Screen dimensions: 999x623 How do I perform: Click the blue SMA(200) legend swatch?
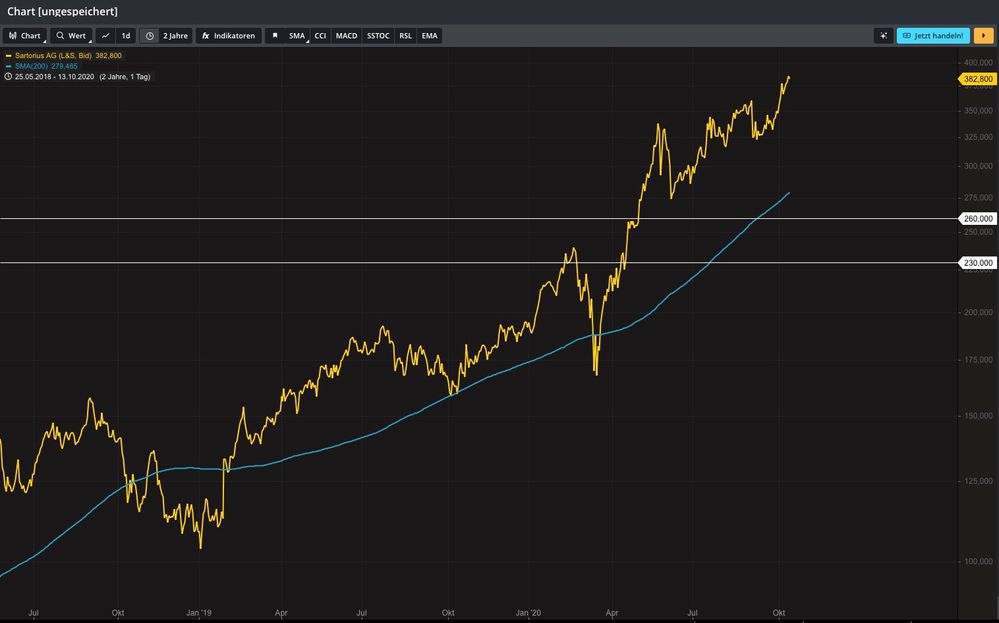pos(9,66)
